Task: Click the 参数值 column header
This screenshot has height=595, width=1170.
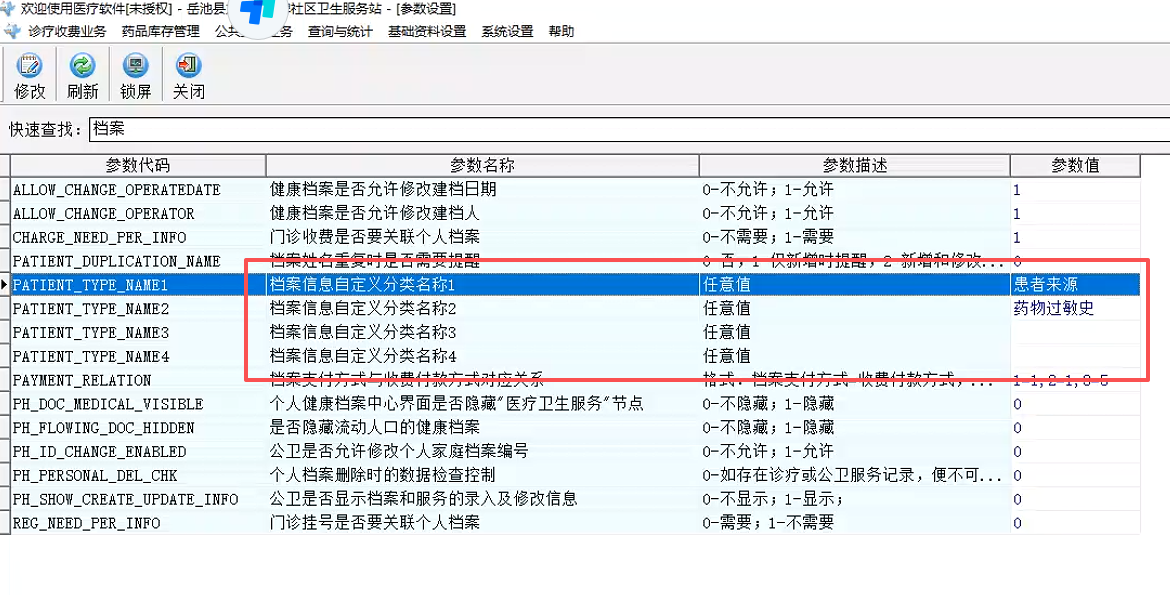Action: point(1075,166)
